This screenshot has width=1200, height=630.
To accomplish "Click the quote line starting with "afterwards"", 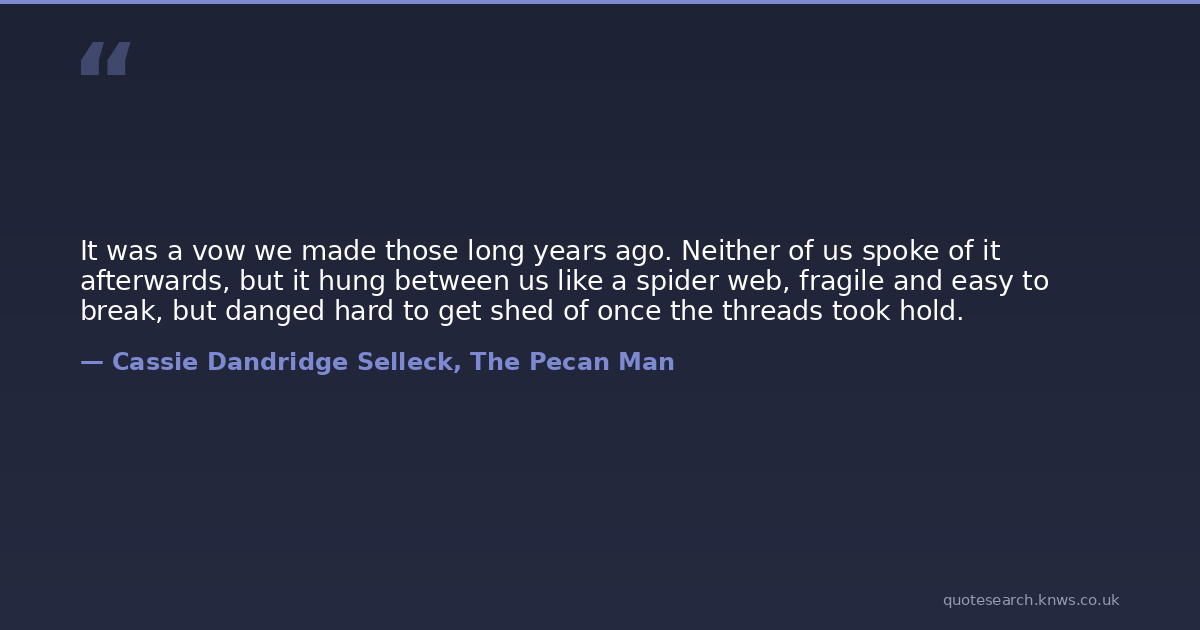I will [564, 282].
